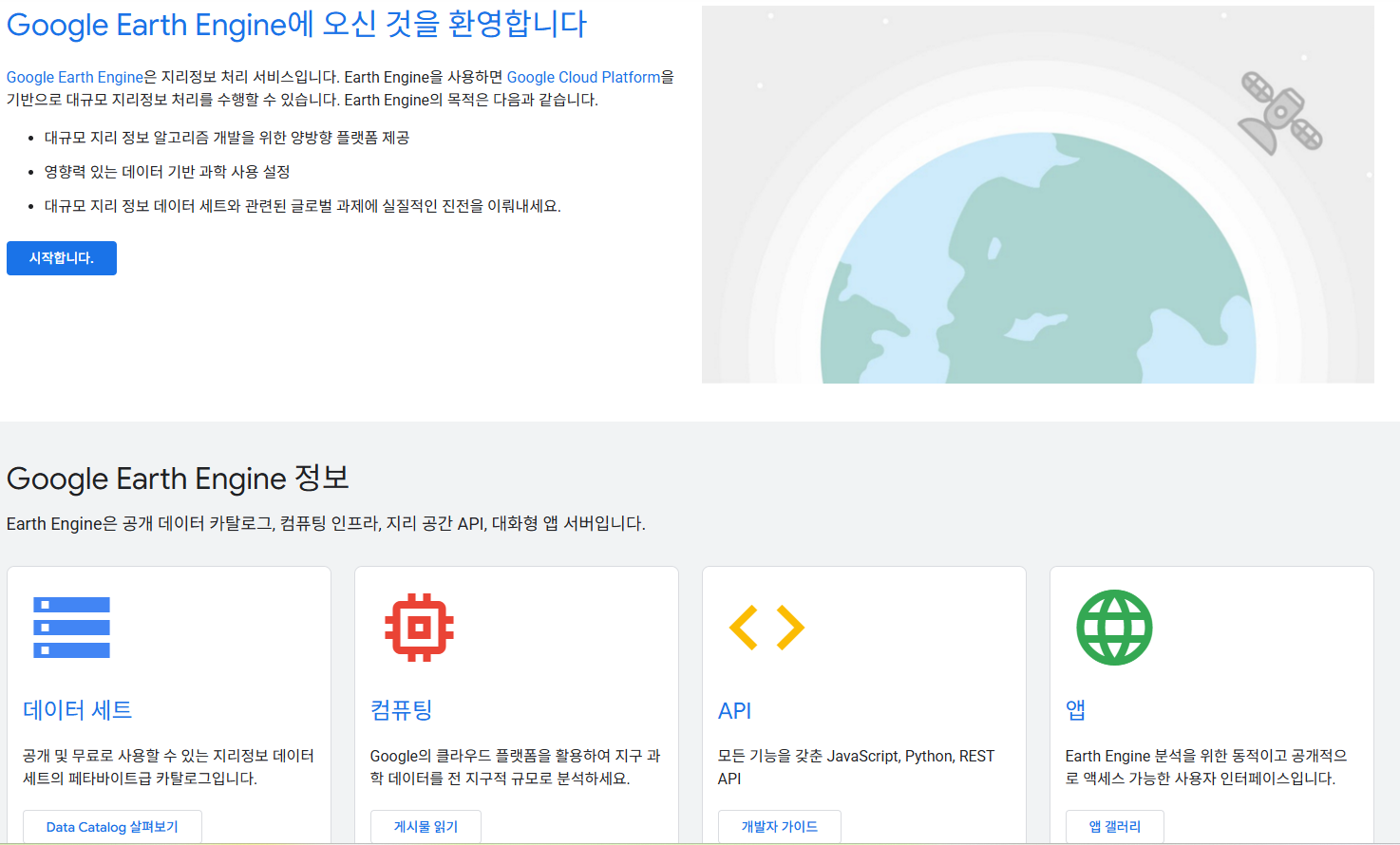Viewport: 1400px width, 845px height.
Task: Click the apps description about 사용자 인터페이스
Action: pyautogui.click(x=1206, y=767)
